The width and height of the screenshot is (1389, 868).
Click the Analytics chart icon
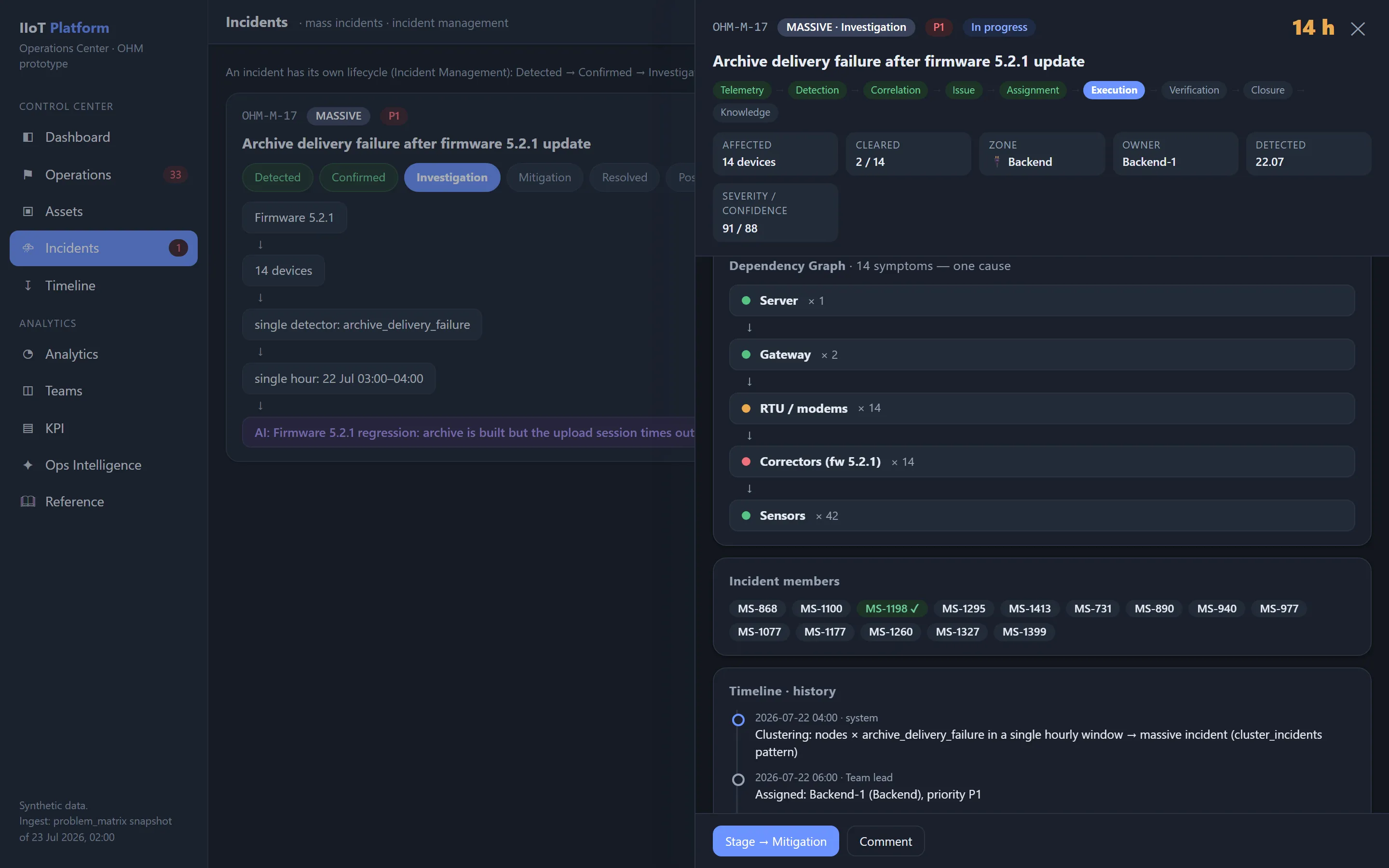point(27,354)
